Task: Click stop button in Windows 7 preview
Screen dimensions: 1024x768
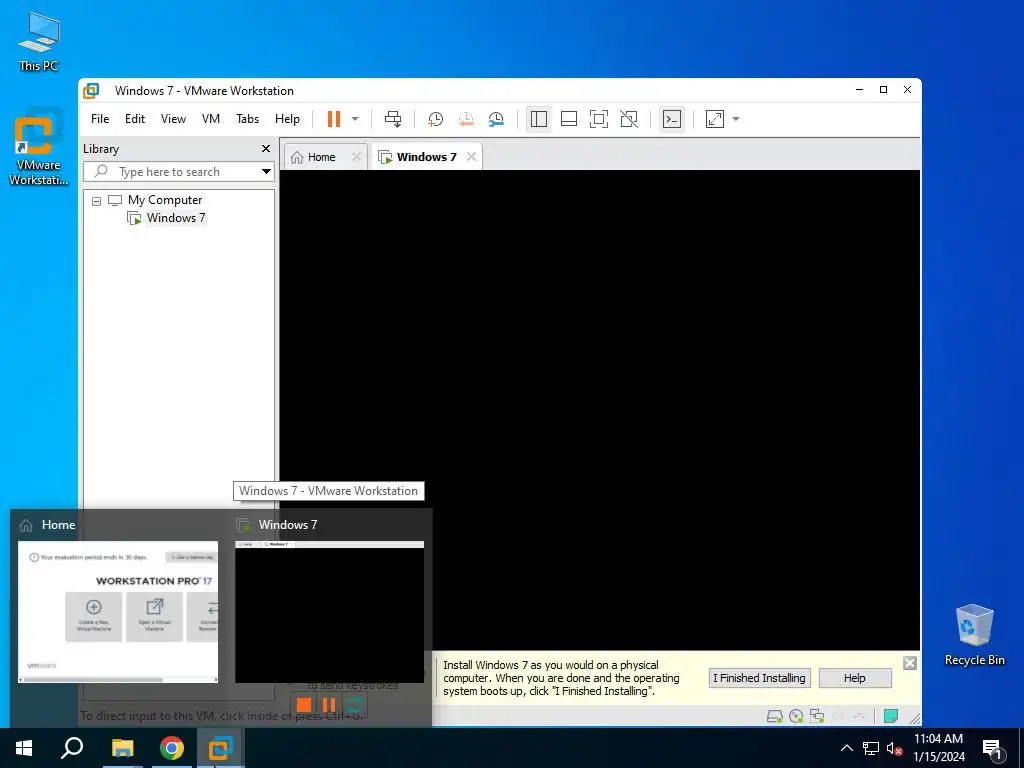Action: click(x=304, y=705)
